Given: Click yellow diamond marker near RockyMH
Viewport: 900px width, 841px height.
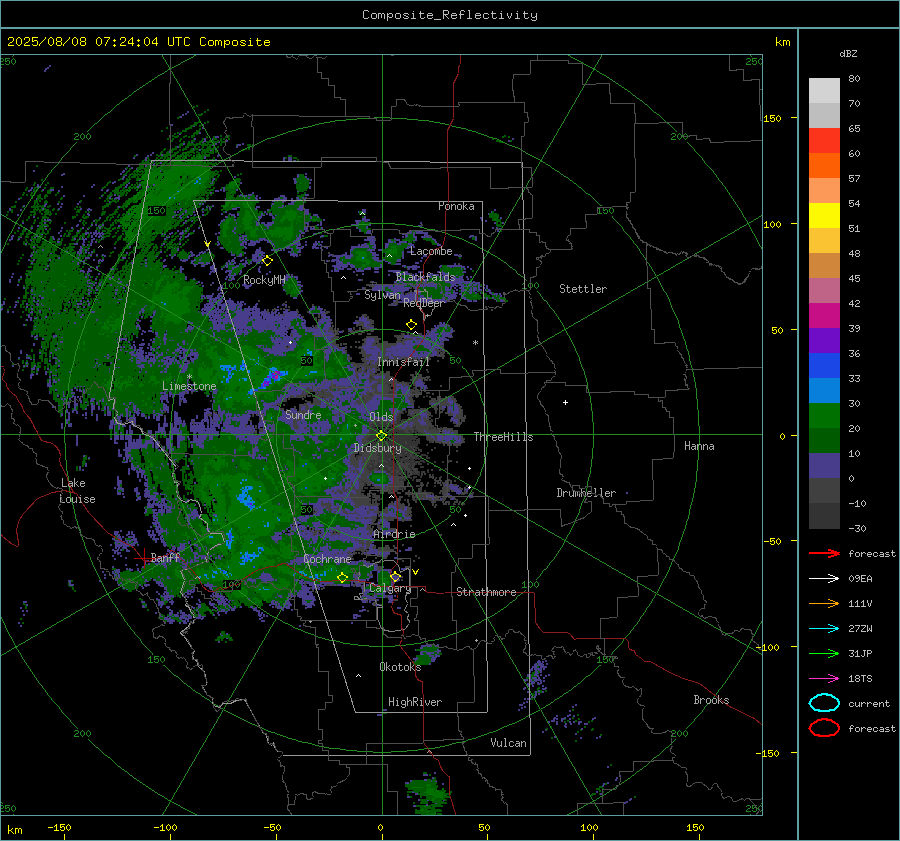Looking at the screenshot, I should coord(267,261).
